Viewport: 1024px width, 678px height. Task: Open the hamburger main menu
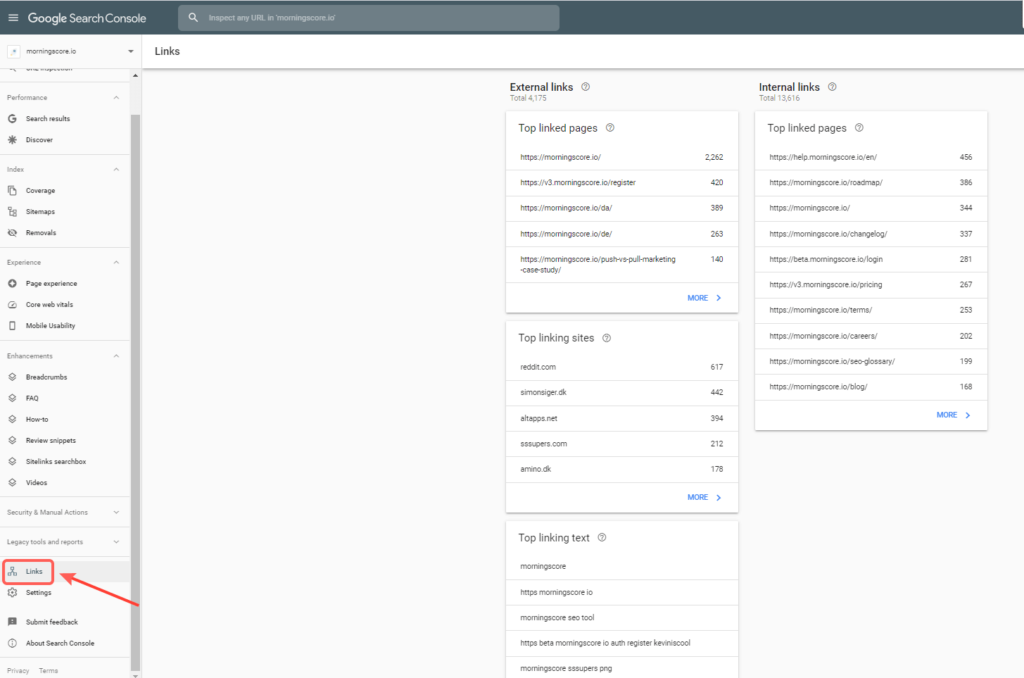click(13, 18)
